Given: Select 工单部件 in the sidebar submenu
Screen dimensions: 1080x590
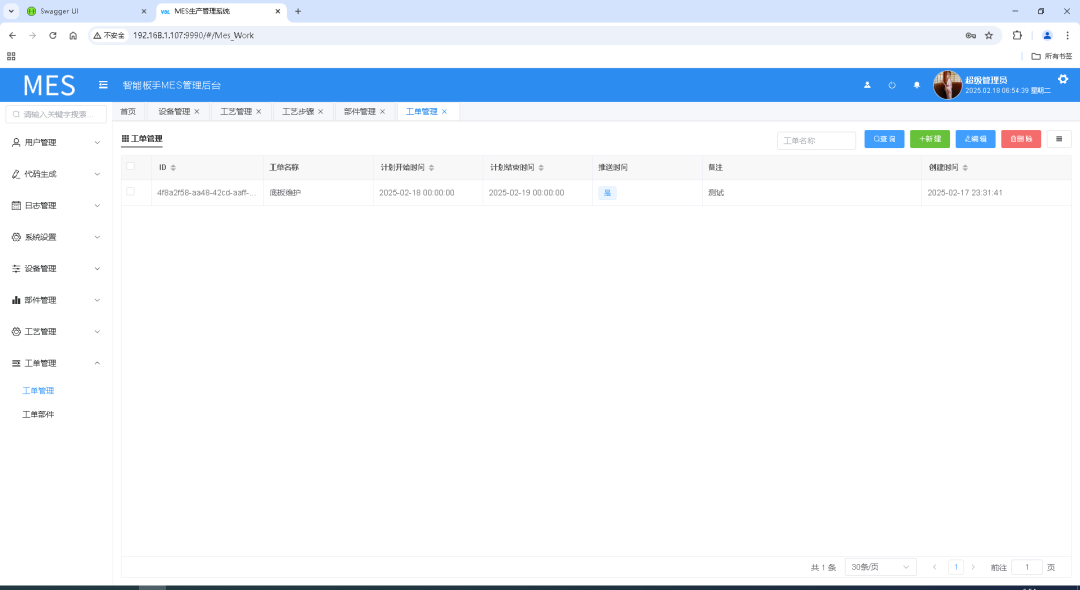Looking at the screenshot, I should tap(38, 414).
